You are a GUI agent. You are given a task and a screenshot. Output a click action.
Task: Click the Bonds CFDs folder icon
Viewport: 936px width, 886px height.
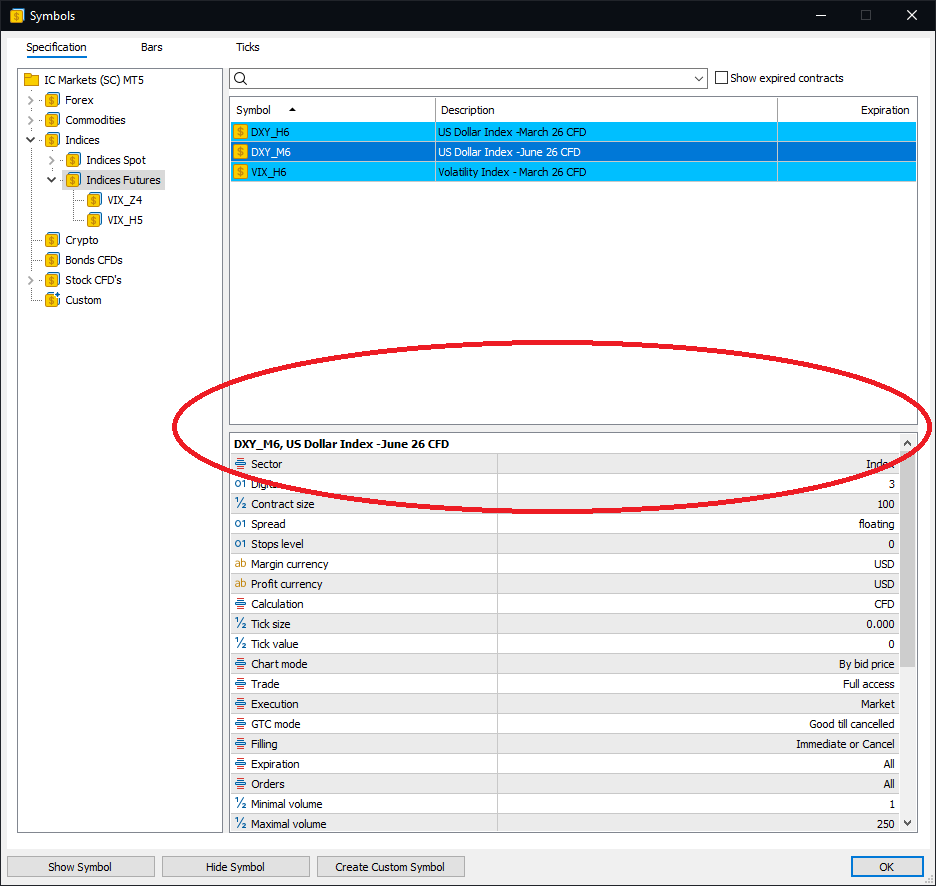click(x=53, y=260)
